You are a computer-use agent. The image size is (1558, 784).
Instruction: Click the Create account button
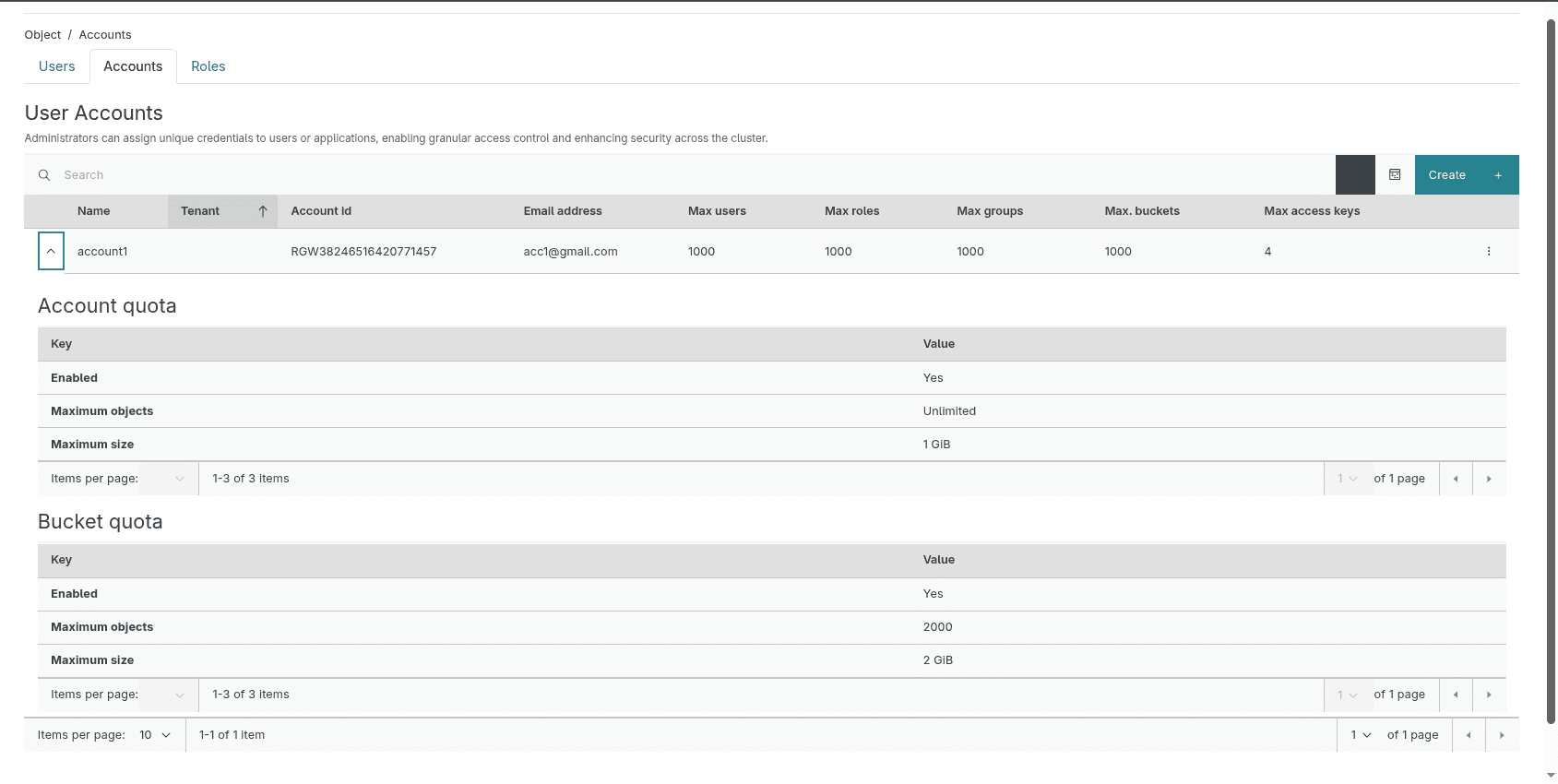pyautogui.click(x=1466, y=175)
